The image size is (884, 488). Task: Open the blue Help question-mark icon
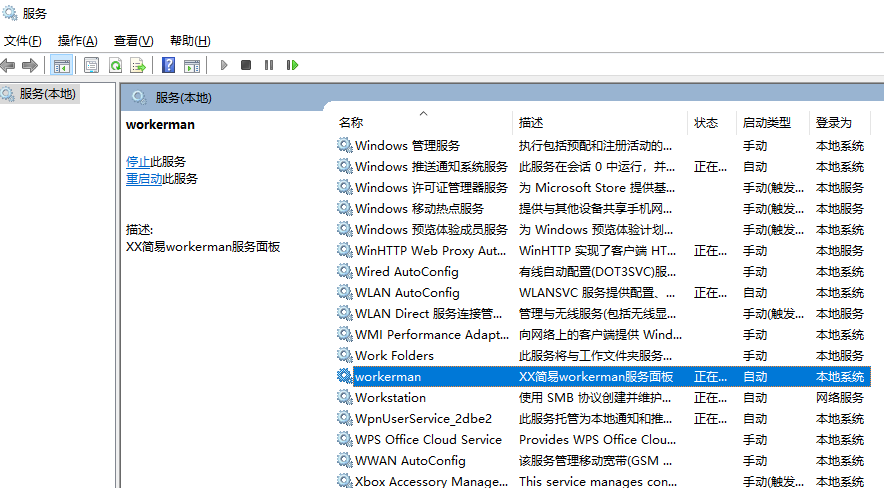tap(169, 65)
